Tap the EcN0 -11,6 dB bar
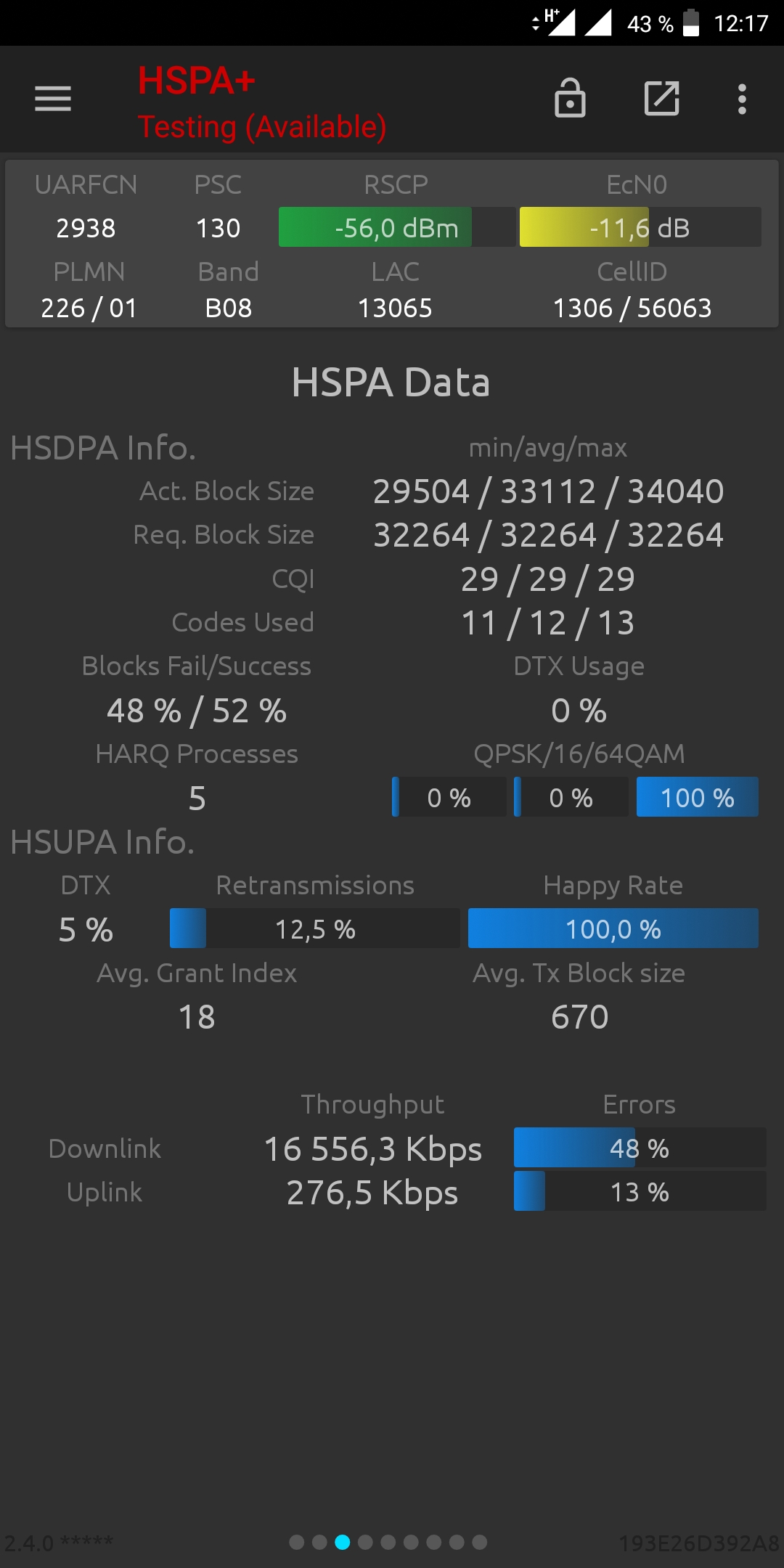 click(640, 227)
